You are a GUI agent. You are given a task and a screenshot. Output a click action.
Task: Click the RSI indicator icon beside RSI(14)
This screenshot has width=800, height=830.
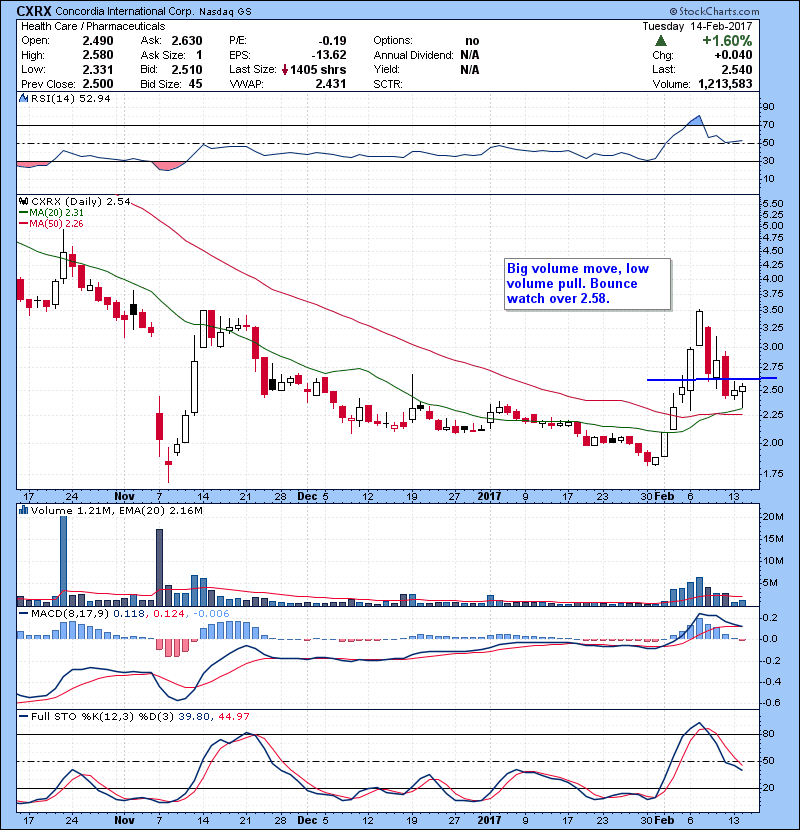pos(23,98)
